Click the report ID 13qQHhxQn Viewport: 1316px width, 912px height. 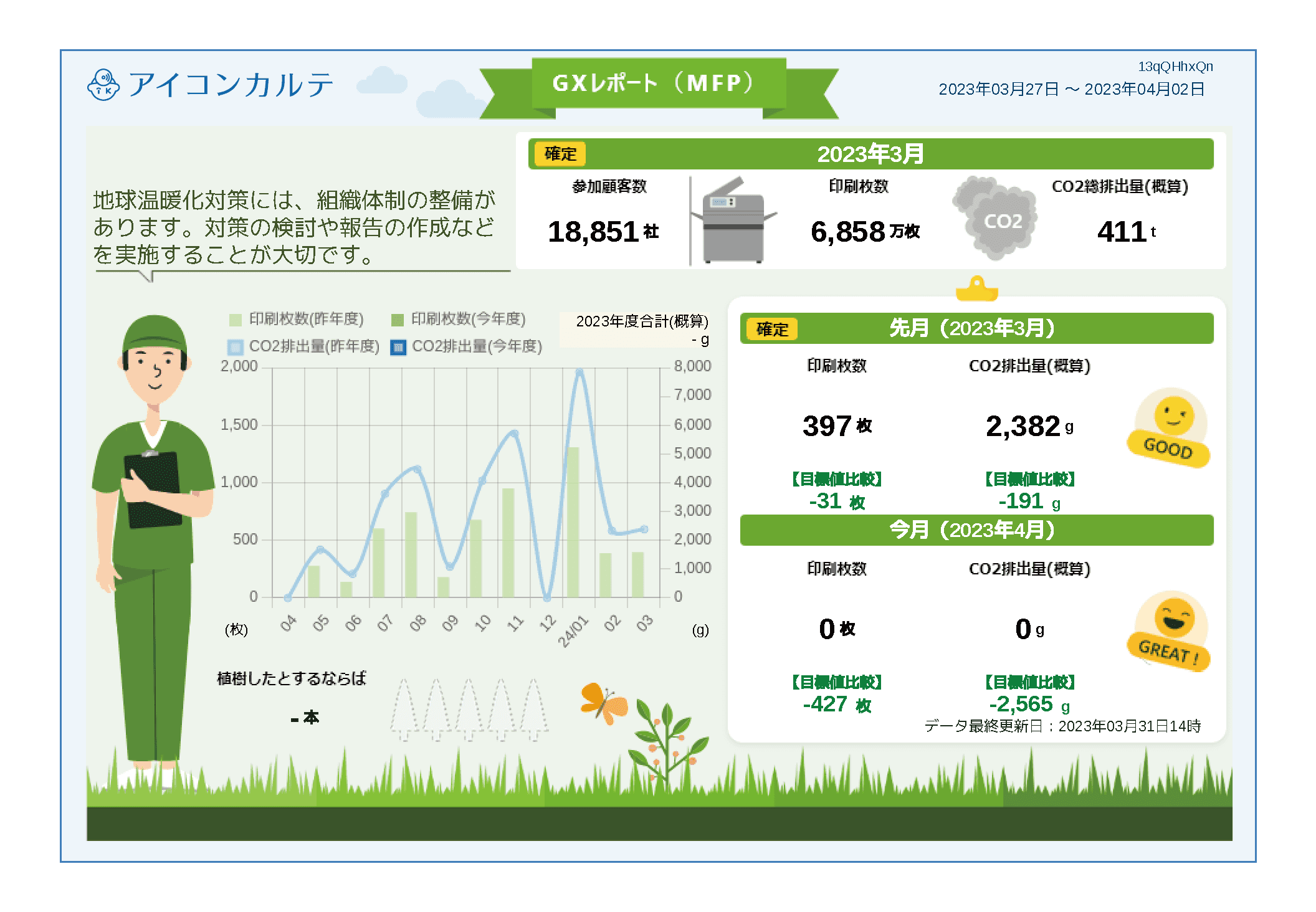coord(1175,67)
